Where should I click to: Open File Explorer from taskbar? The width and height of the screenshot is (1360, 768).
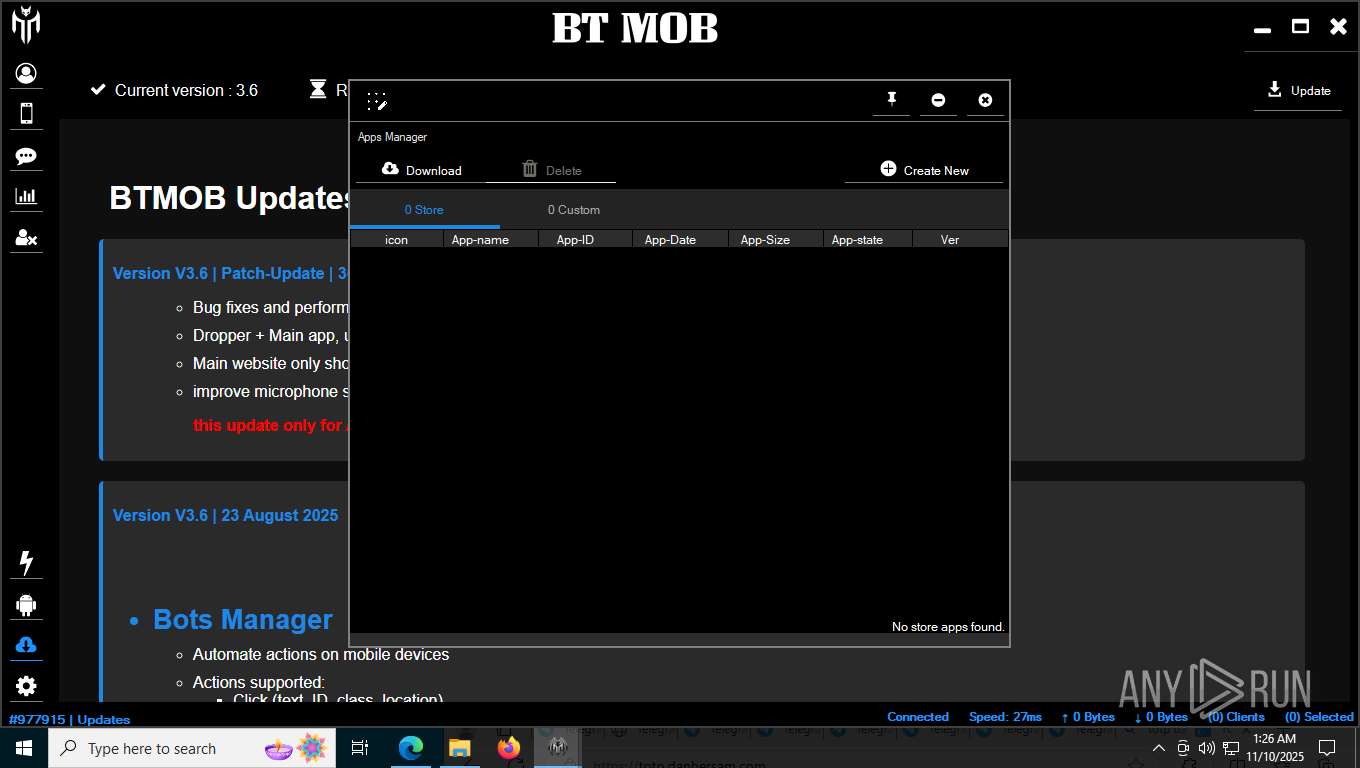(x=460, y=748)
